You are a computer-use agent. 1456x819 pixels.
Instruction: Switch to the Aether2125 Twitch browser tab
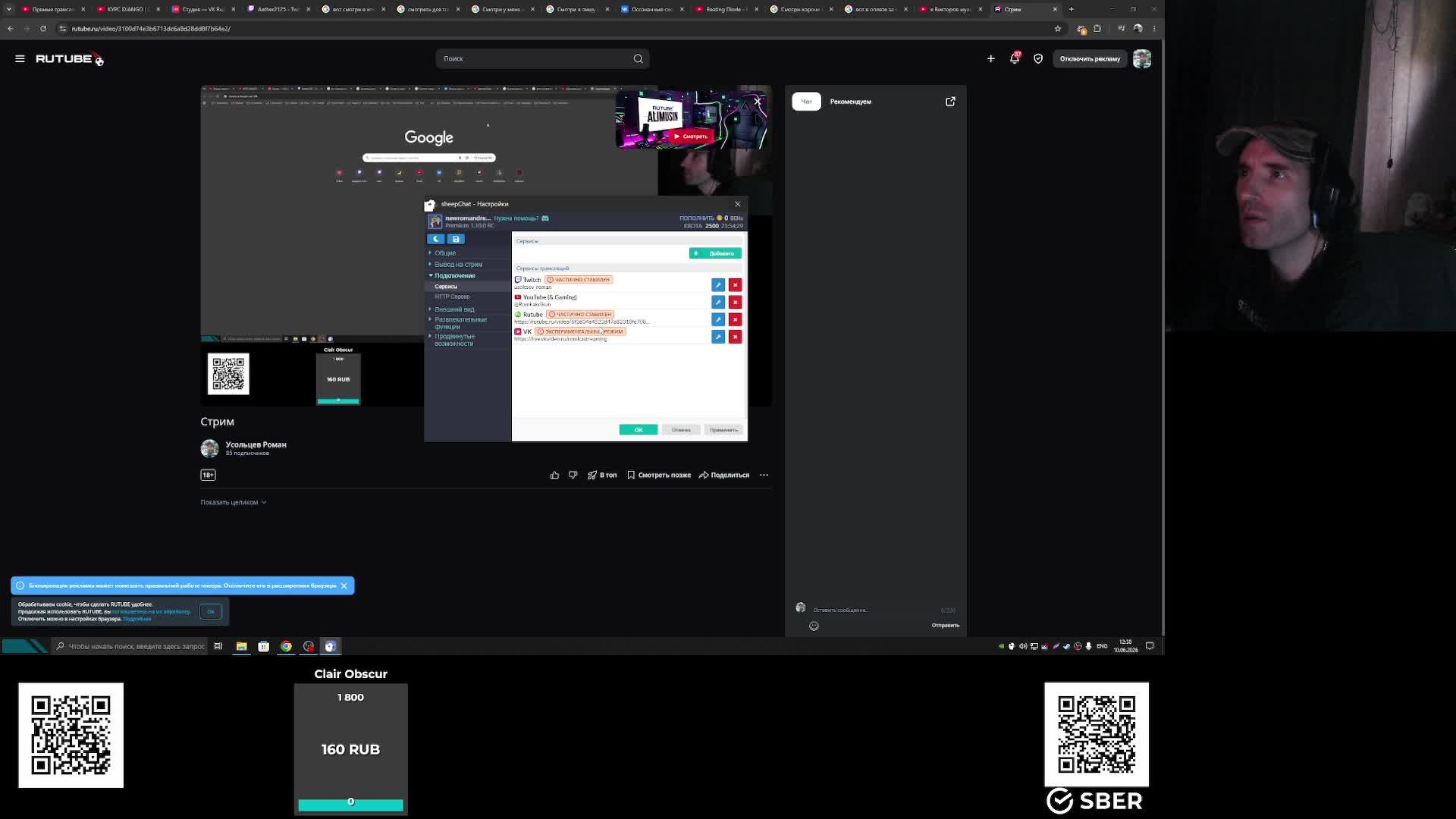coord(278,9)
